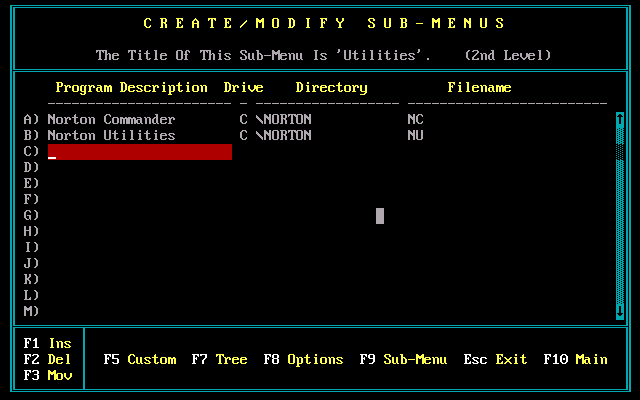The width and height of the screenshot is (640, 400).
Task: Click Esc Exit
Action: pyautogui.click(x=495, y=359)
